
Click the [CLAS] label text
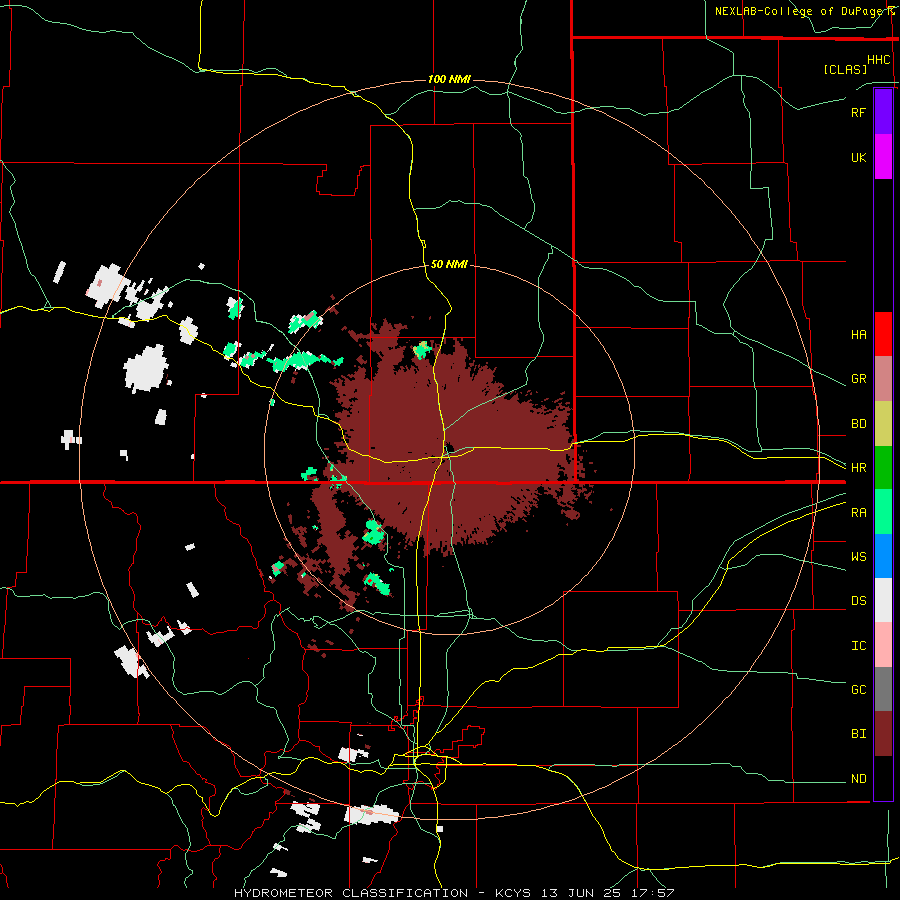[845, 69]
